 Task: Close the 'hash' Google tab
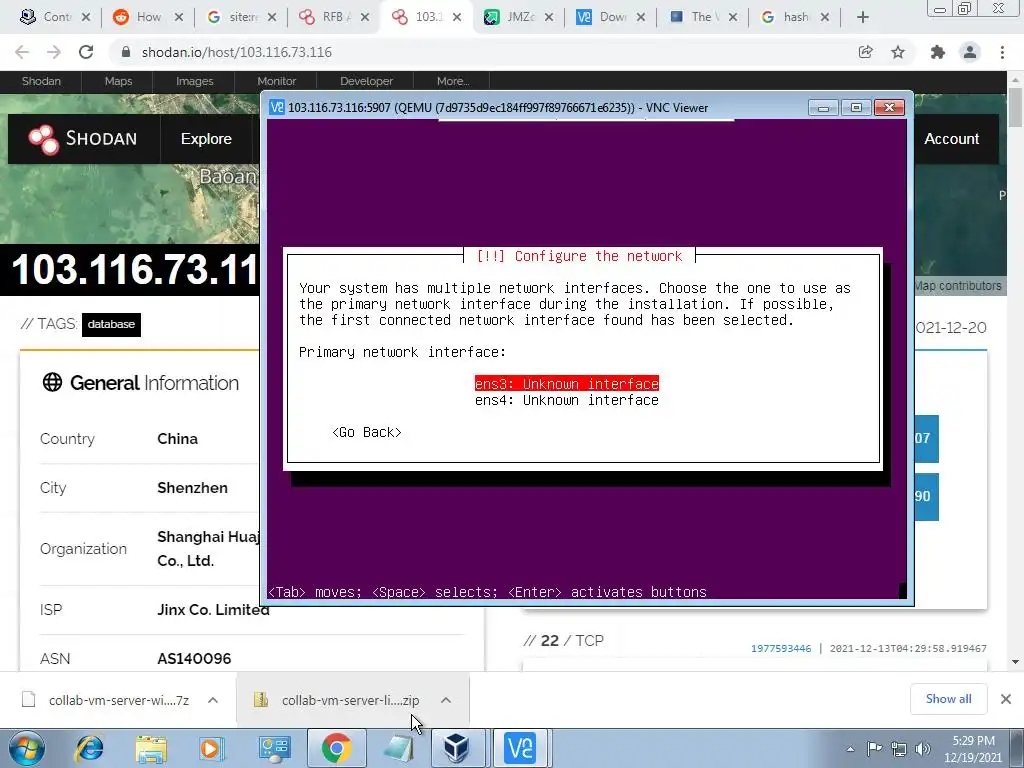[825, 17]
